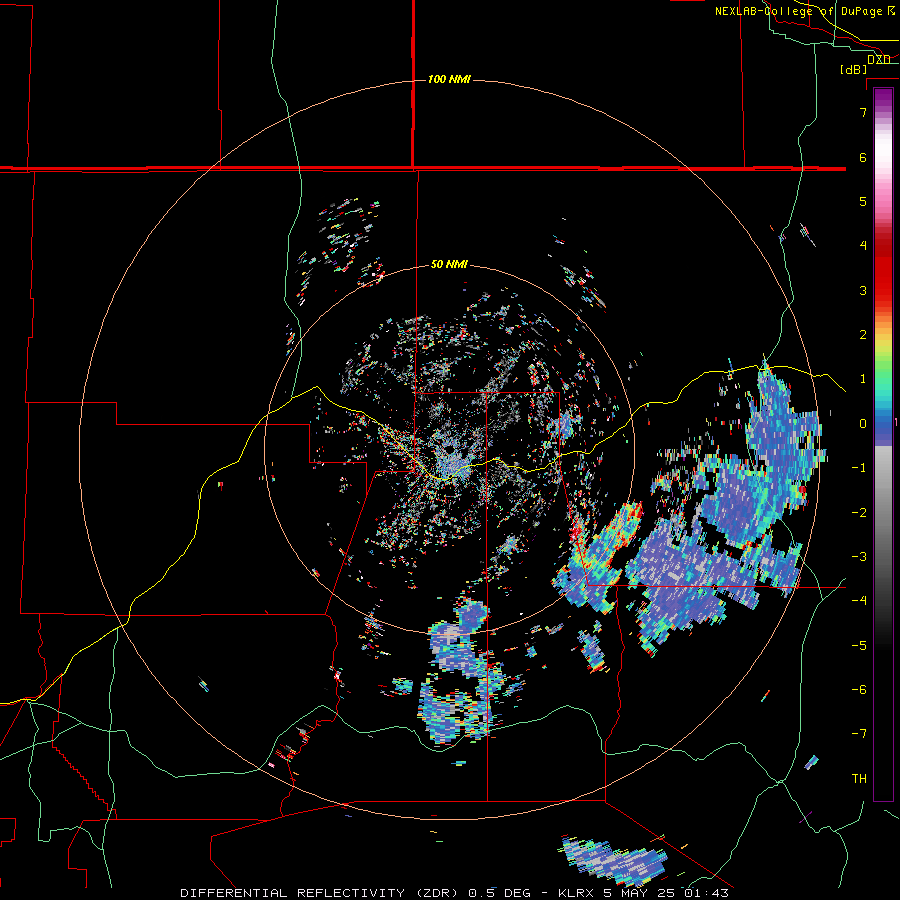Click the "3" value on the dB scale
900x900 pixels.
tap(863, 290)
